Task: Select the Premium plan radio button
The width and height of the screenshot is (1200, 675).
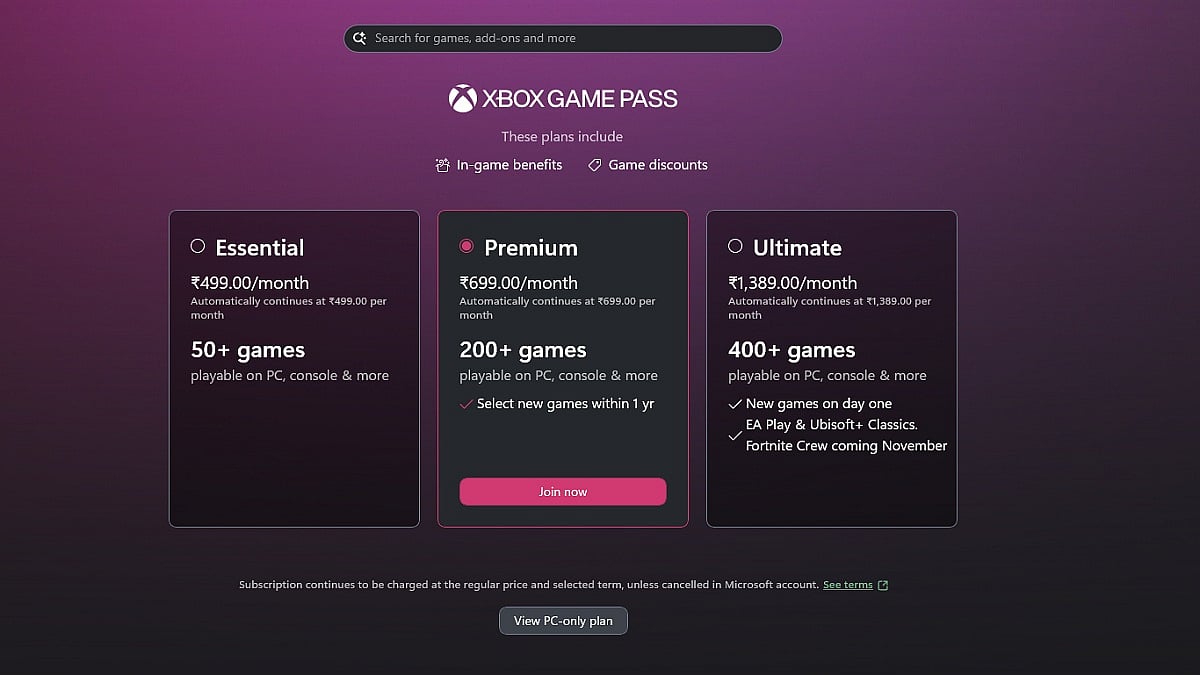Action: point(466,246)
